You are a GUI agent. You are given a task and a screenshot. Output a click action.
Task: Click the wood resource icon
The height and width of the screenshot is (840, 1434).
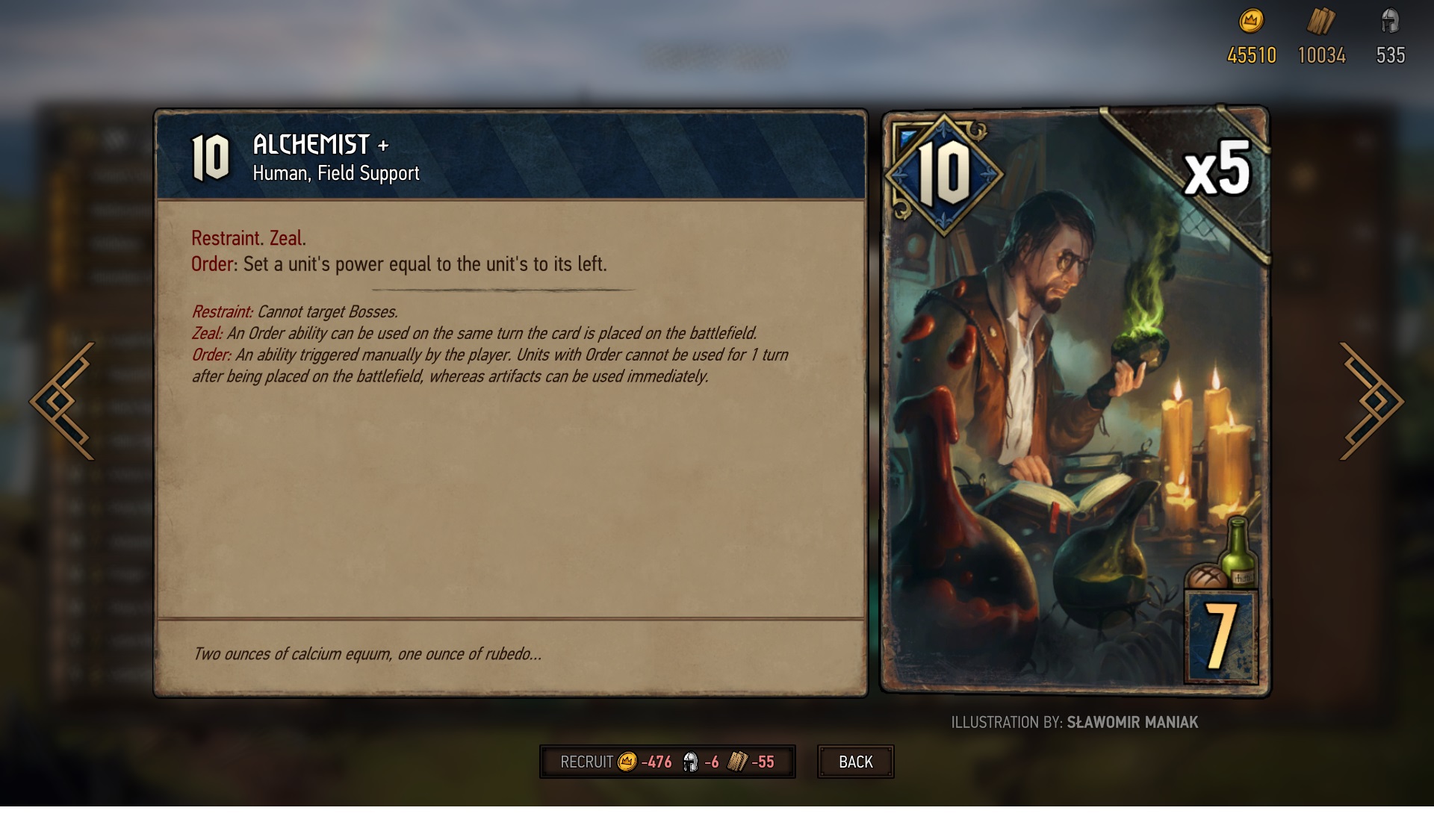point(1320,21)
